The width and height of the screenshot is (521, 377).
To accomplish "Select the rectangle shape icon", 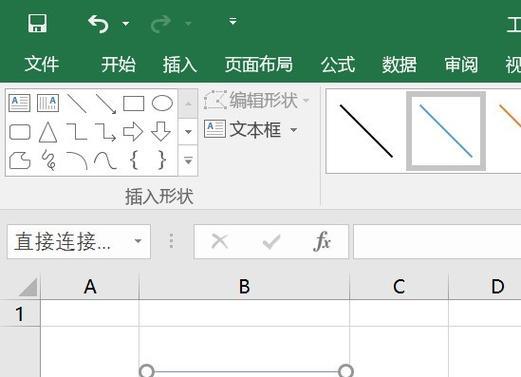I will (134, 103).
